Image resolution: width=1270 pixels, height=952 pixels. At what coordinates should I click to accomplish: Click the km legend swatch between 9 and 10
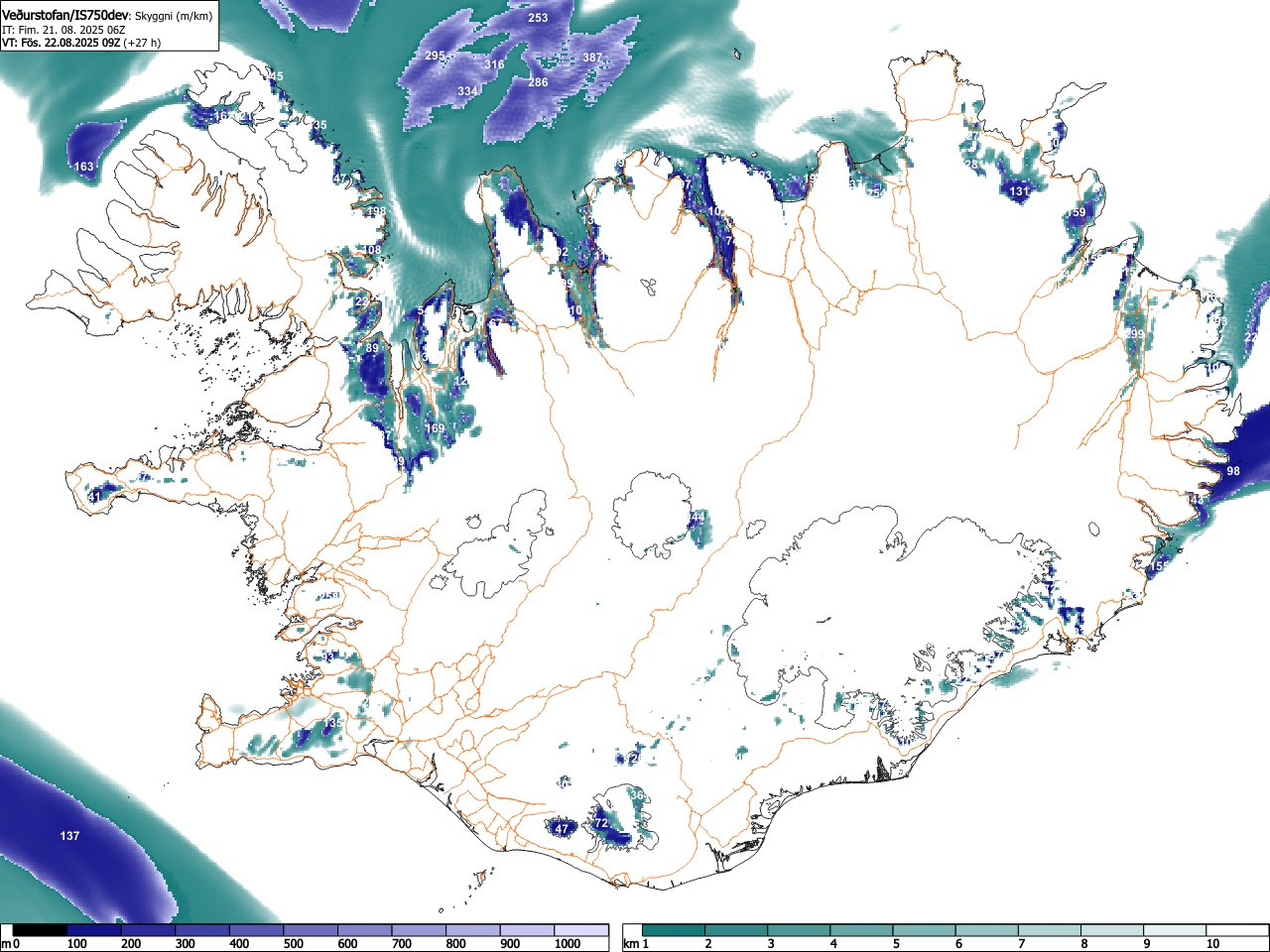click(x=1174, y=930)
